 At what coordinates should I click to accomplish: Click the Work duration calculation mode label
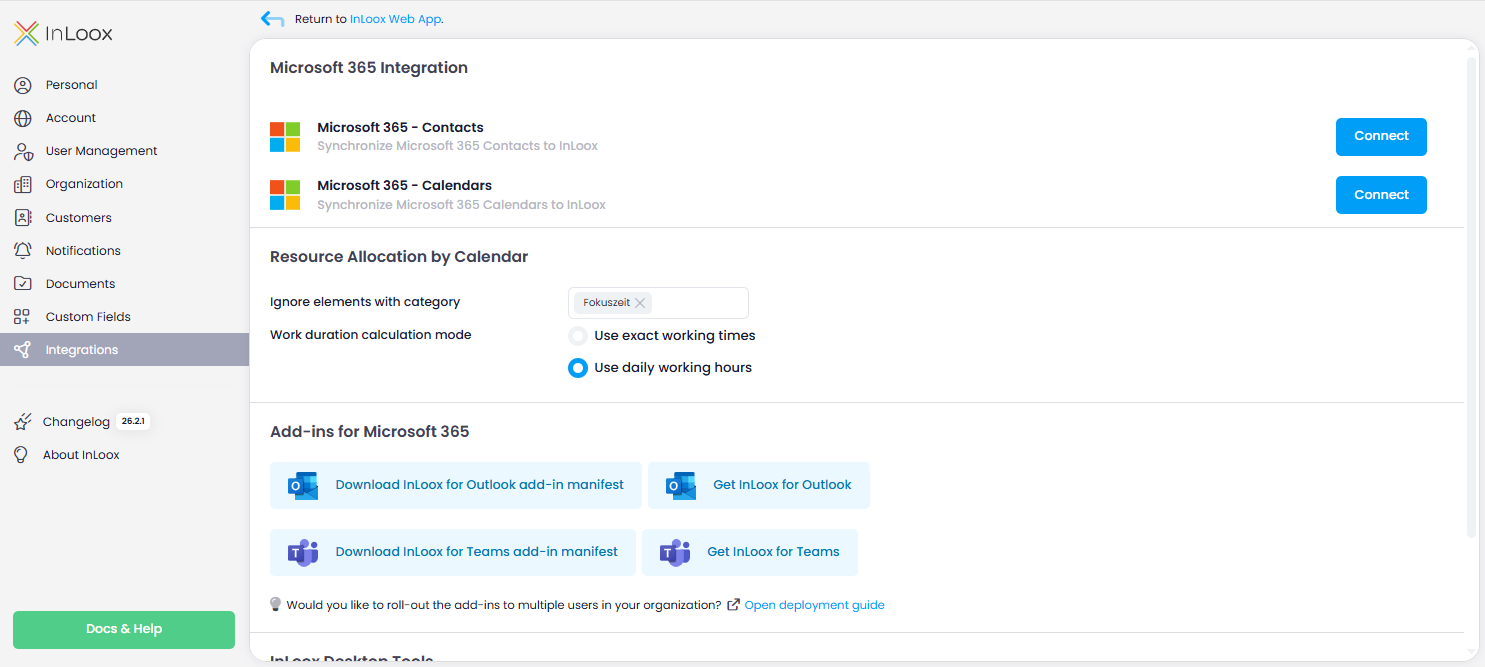(371, 335)
